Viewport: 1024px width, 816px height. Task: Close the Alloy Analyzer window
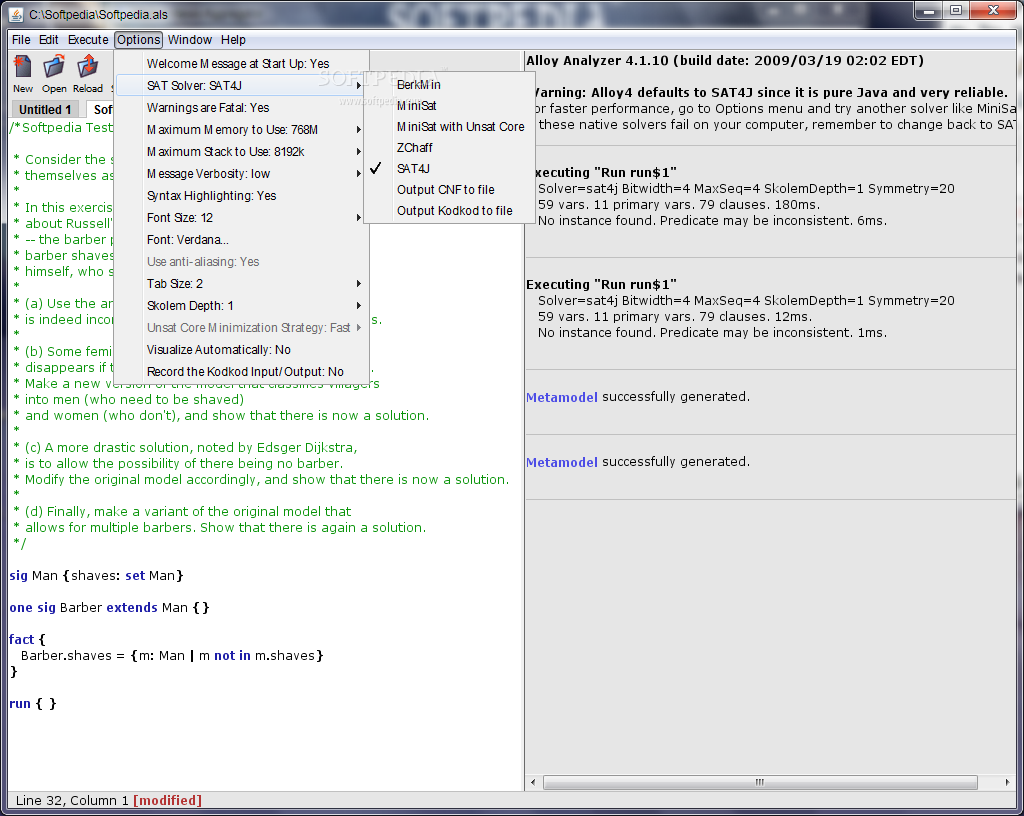993,11
